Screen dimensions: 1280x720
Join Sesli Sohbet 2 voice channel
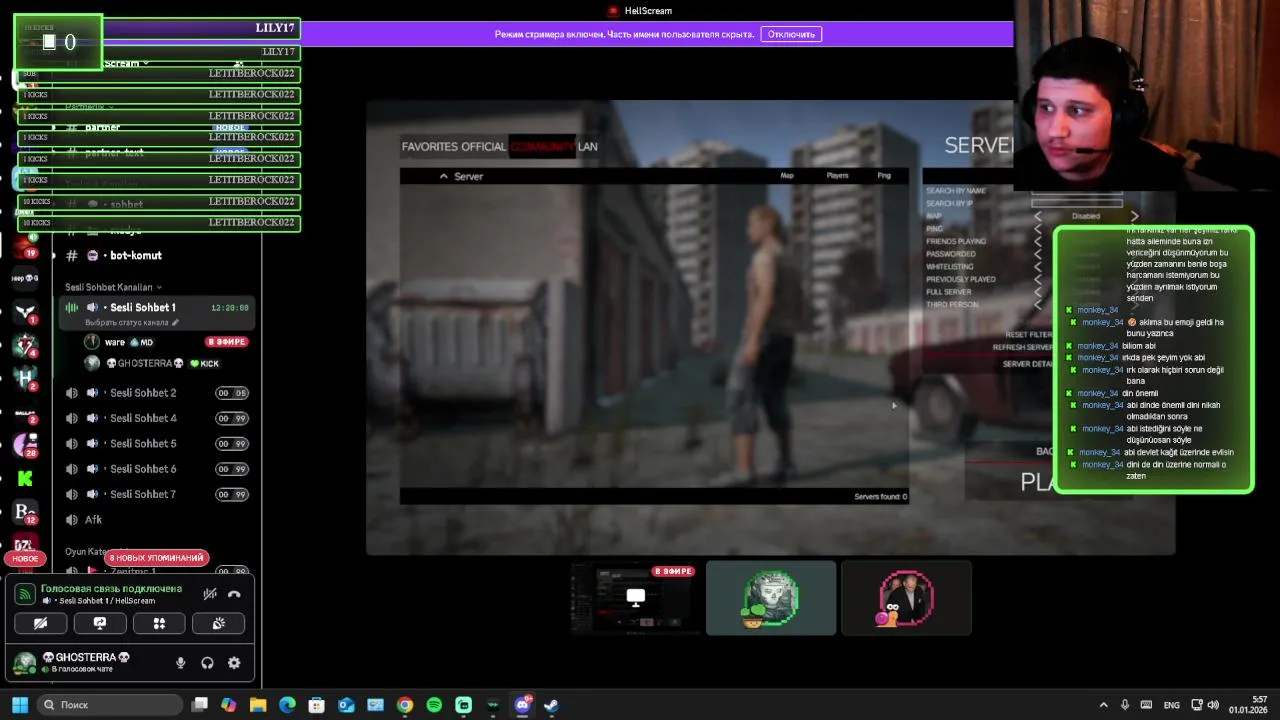pyautogui.click(x=157, y=393)
